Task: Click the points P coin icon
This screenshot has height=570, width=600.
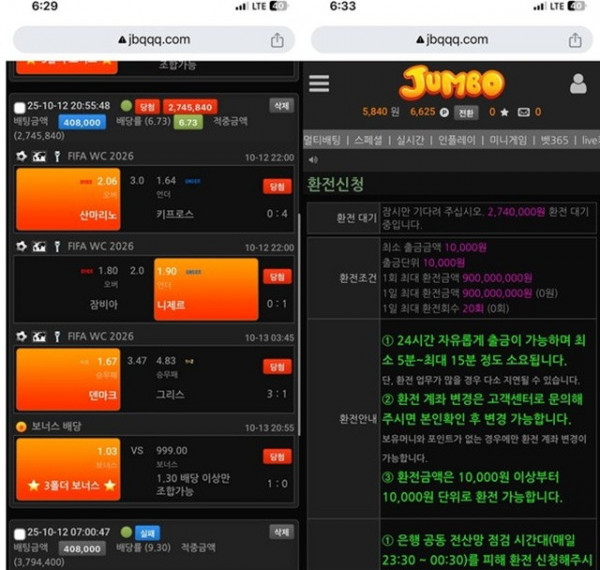Action: click(443, 112)
